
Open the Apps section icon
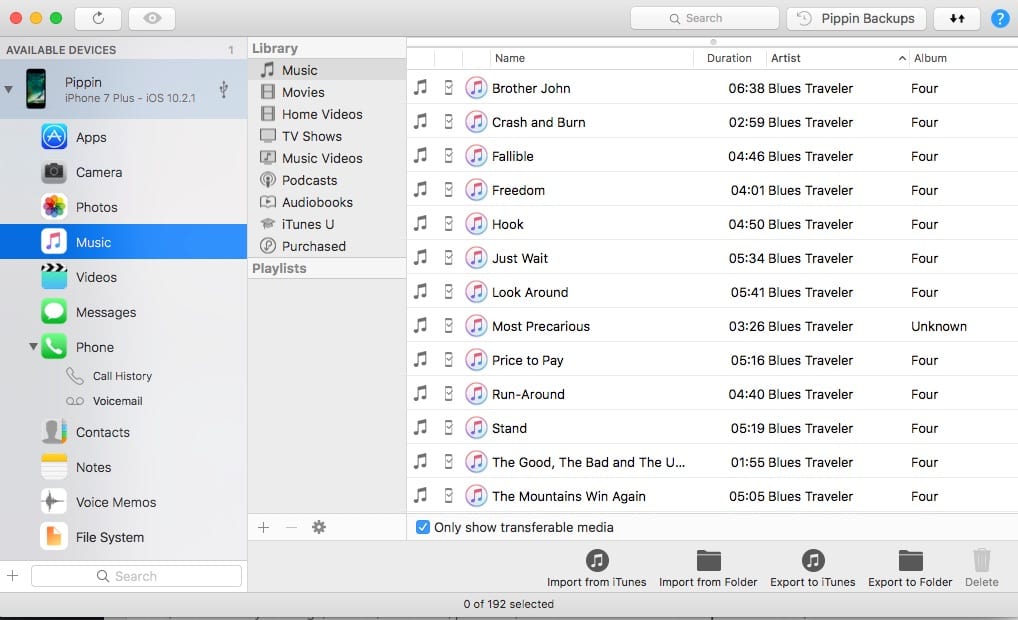54,137
